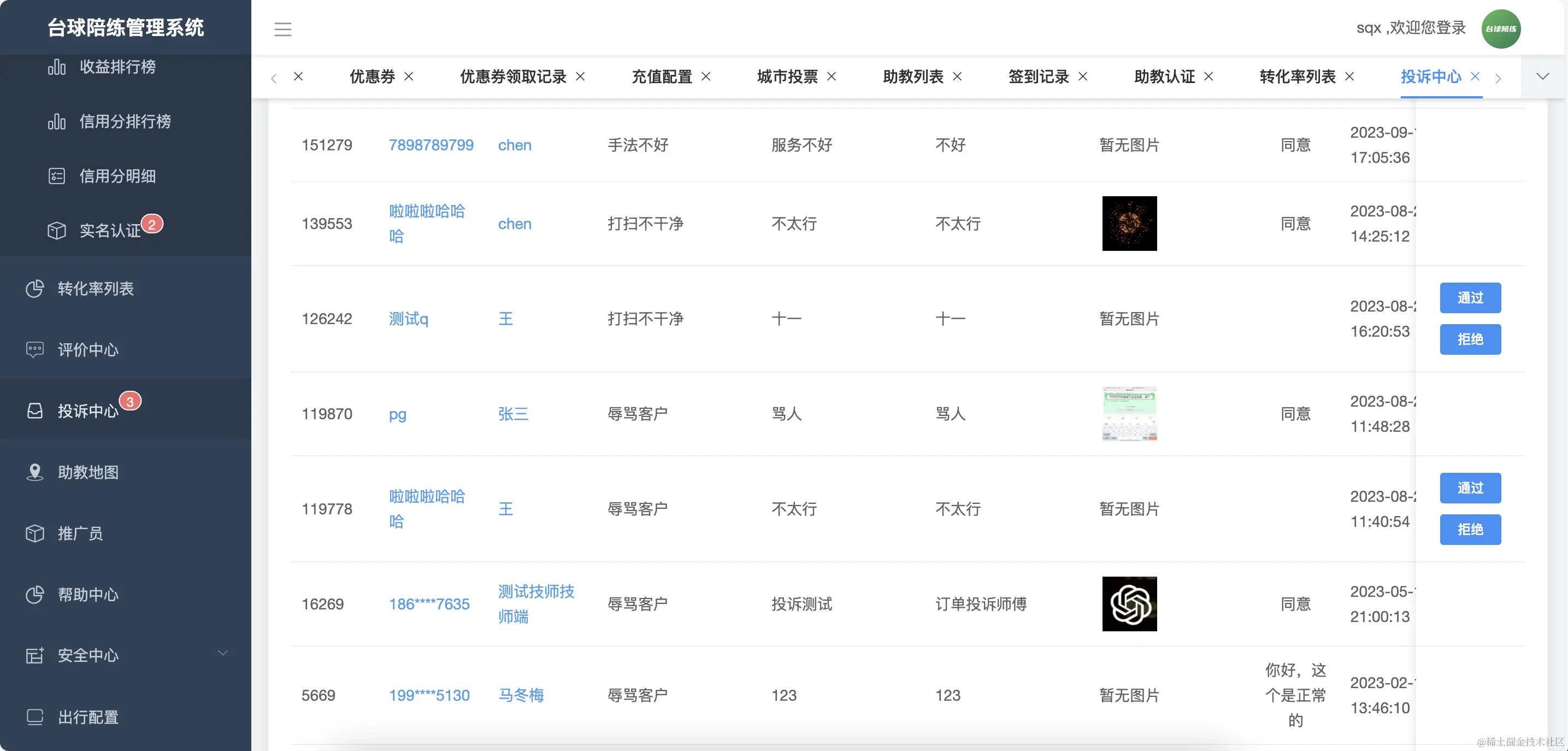Screen dimensions: 1568x751
Task: Close the 签到记录 tab
Action: (1083, 77)
